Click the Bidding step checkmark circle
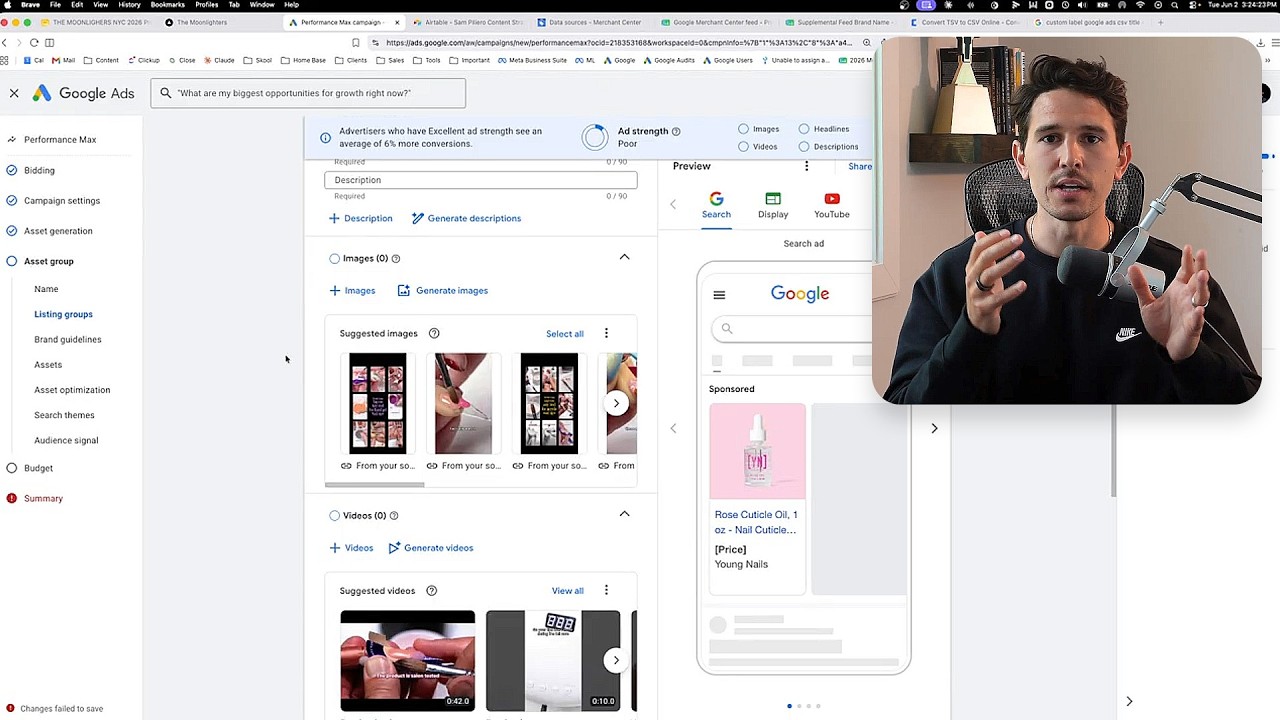Screen dimensions: 1280x720 [x=12, y=170]
